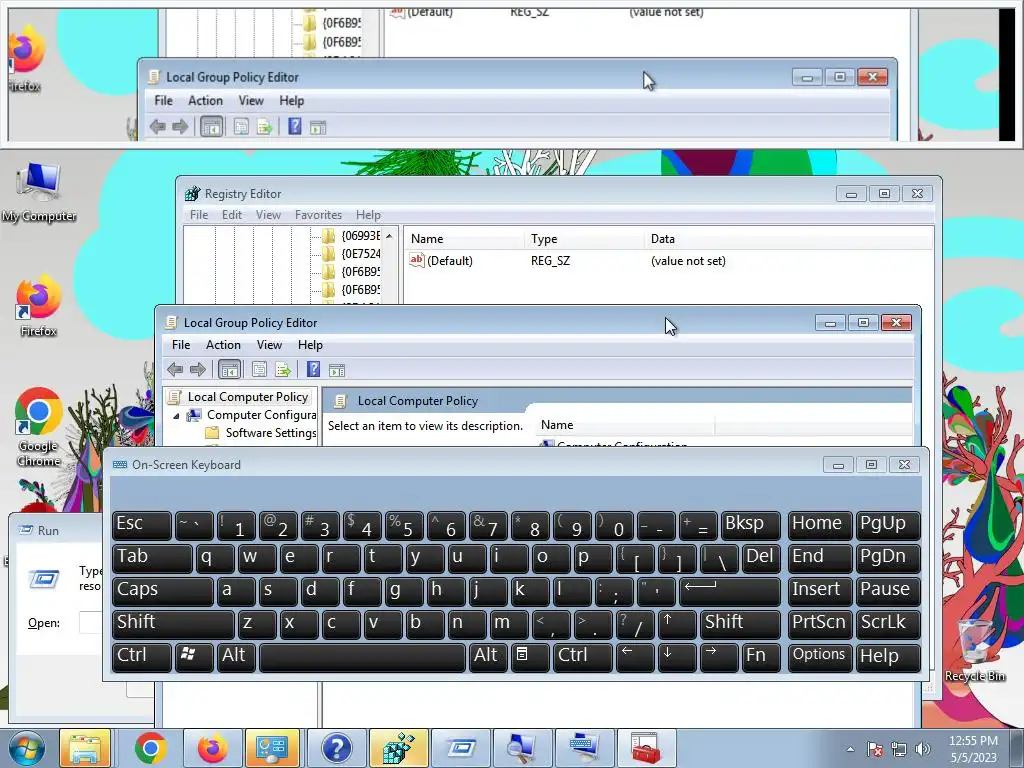This screenshot has height=768, width=1024.
Task: Click the show/hide action pane toolbar icon
Action: 337,370
